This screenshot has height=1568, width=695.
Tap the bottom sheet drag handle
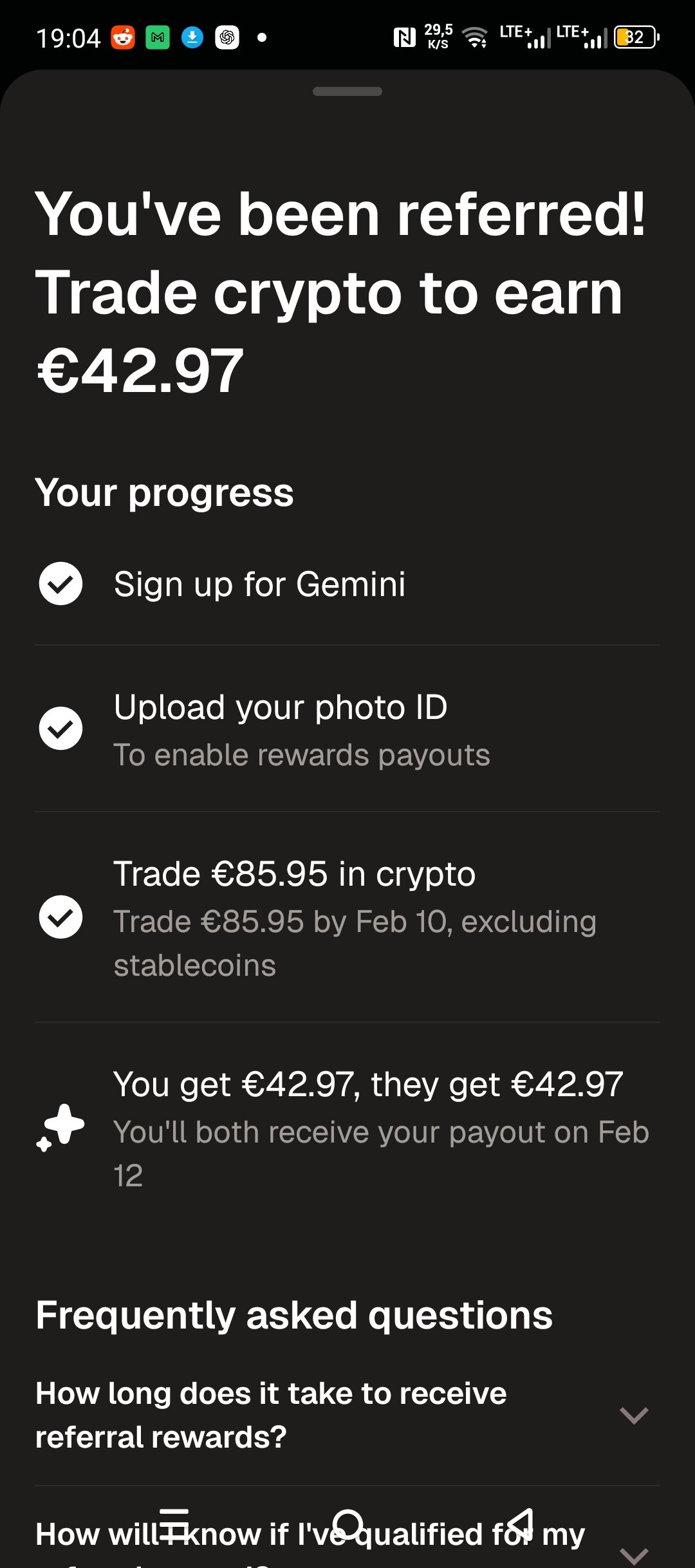tap(347, 91)
